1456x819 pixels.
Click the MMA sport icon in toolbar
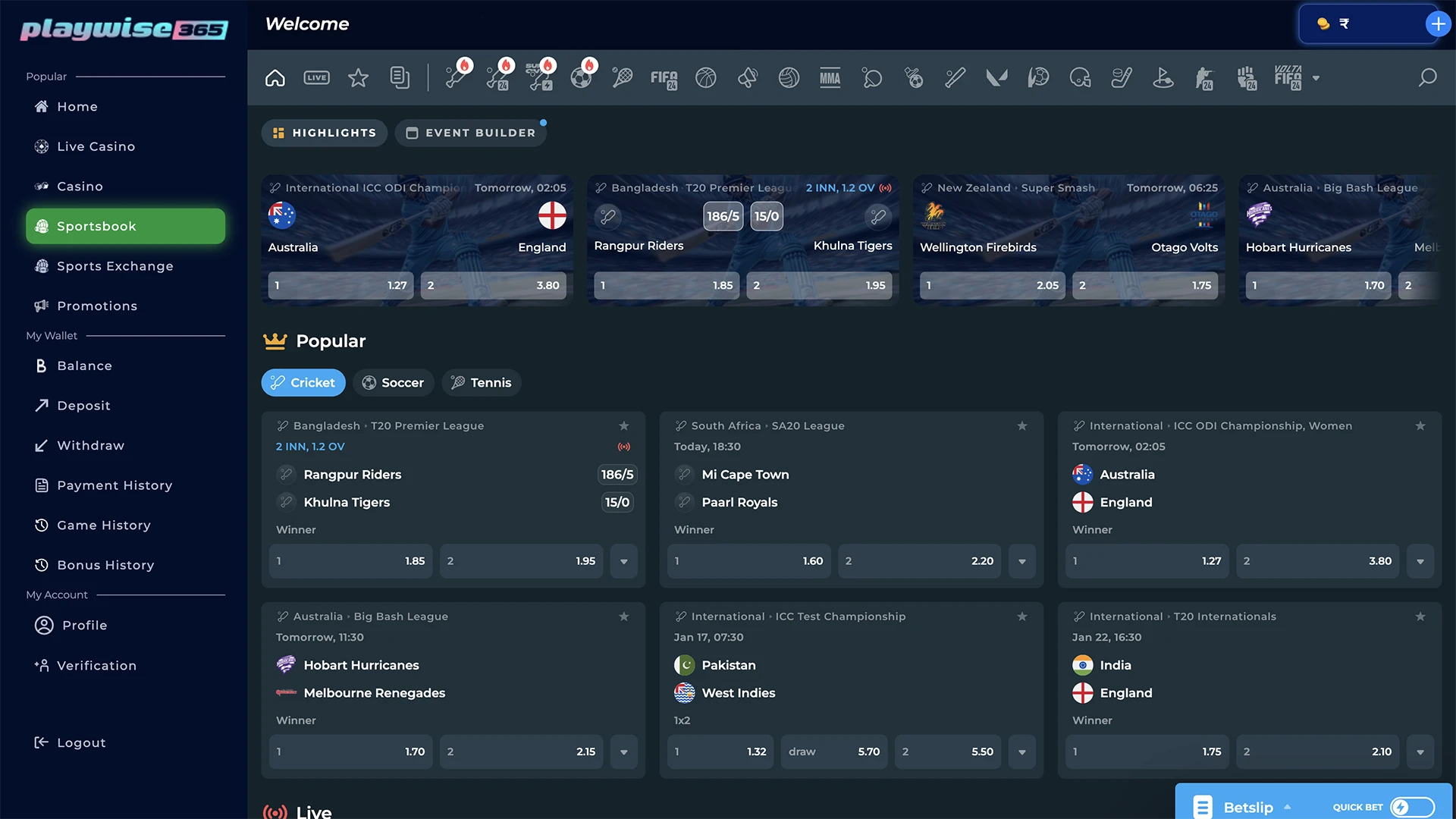[x=830, y=77]
